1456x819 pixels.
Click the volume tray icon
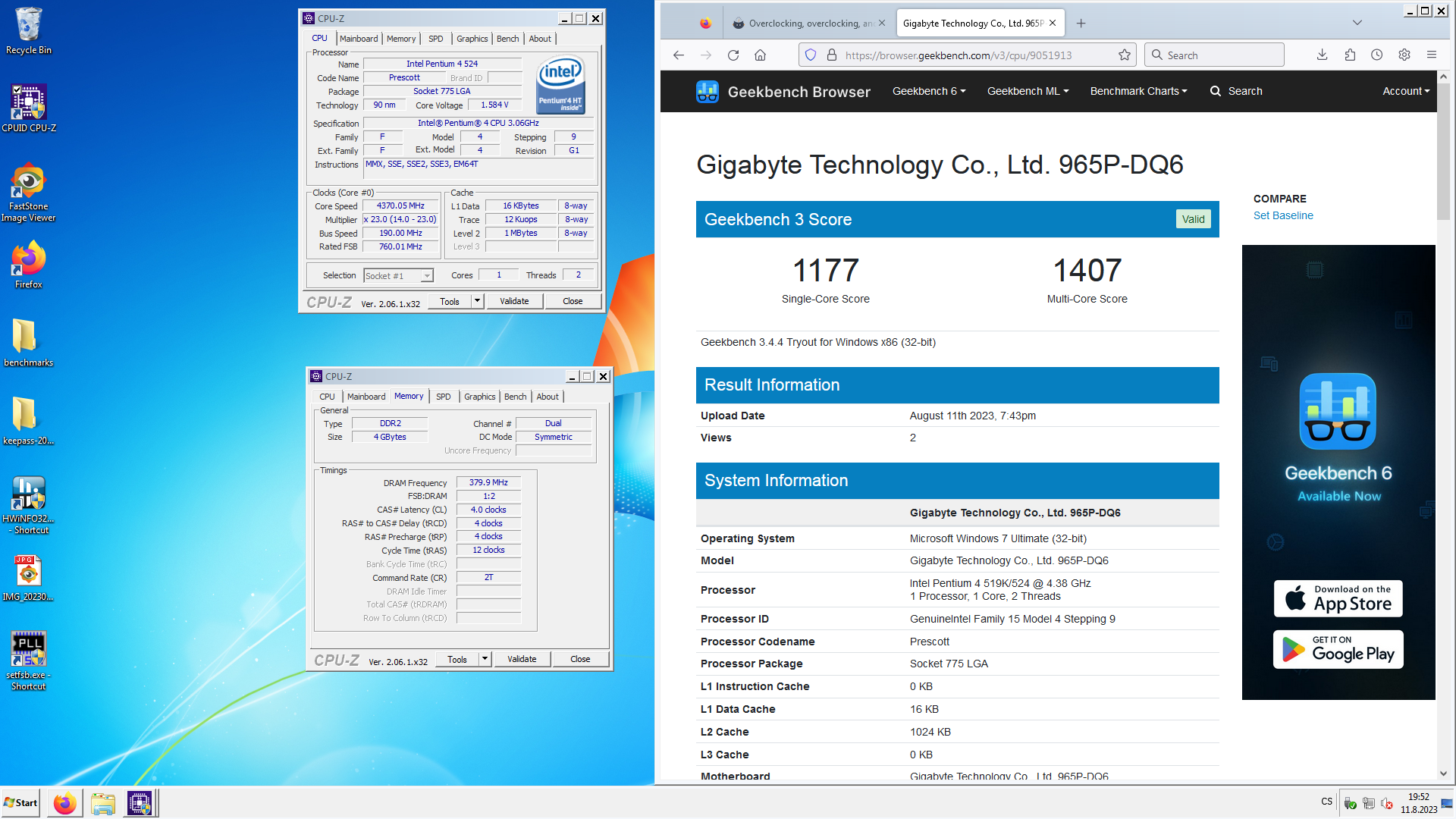1387,803
